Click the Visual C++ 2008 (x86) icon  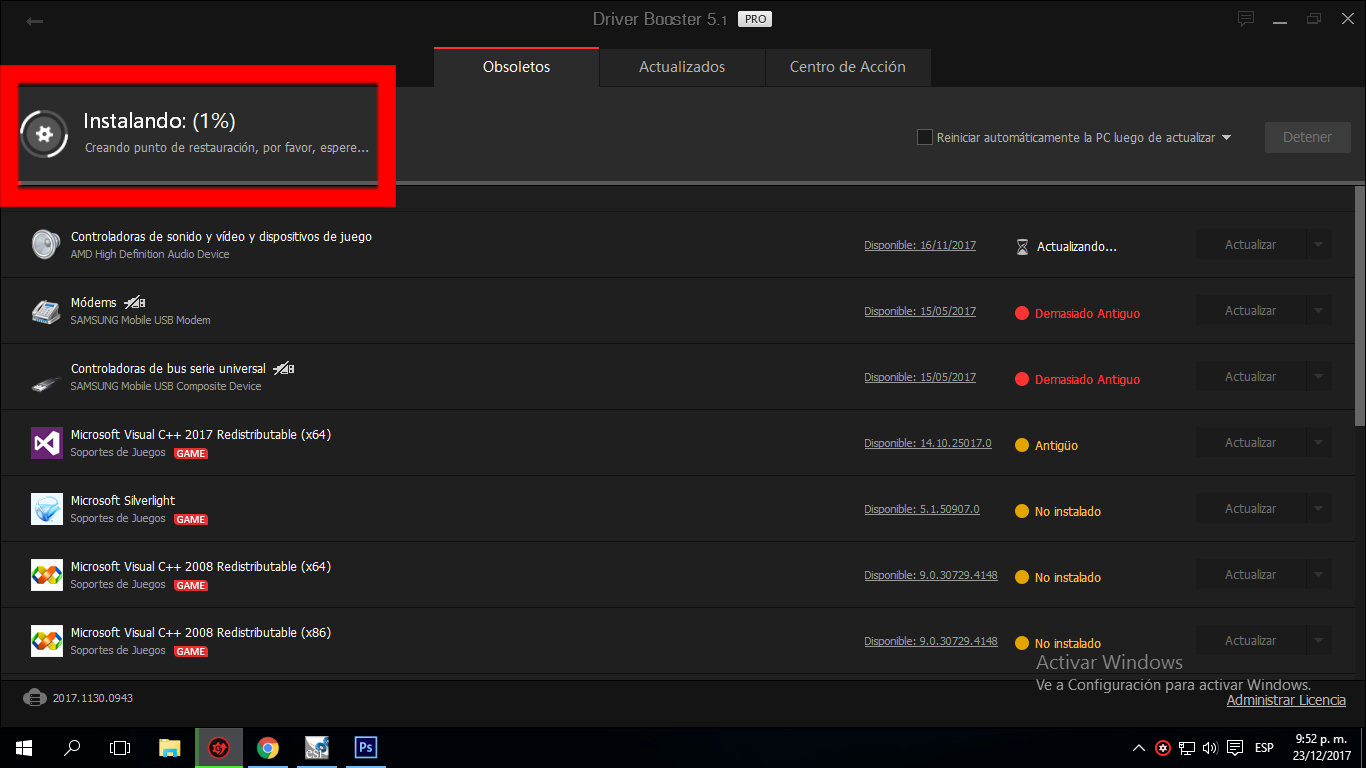(x=46, y=641)
